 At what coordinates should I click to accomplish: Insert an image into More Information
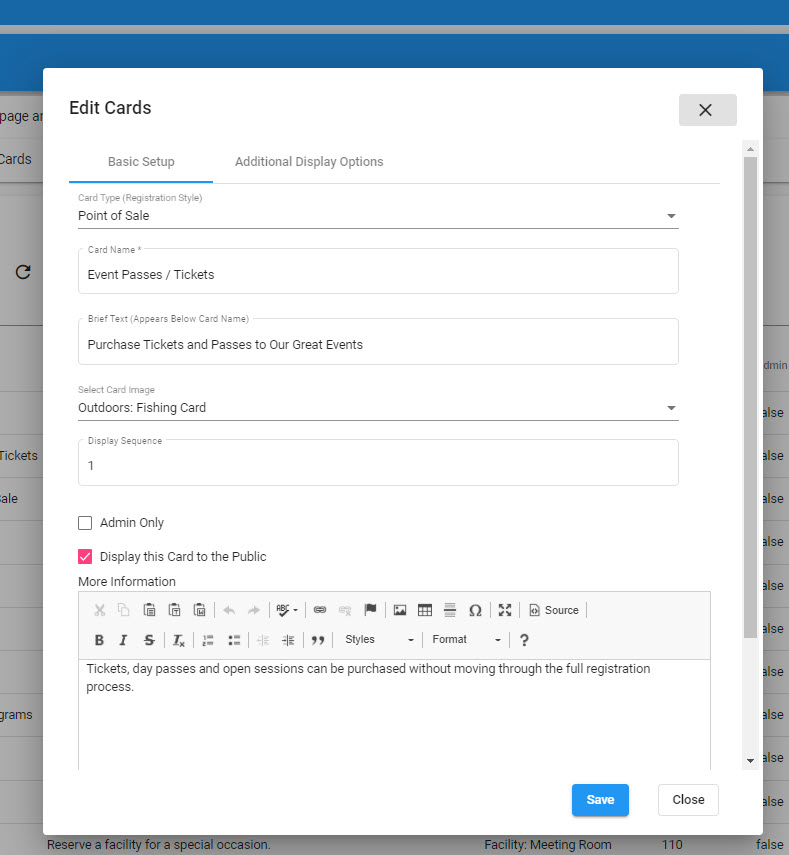pos(400,610)
